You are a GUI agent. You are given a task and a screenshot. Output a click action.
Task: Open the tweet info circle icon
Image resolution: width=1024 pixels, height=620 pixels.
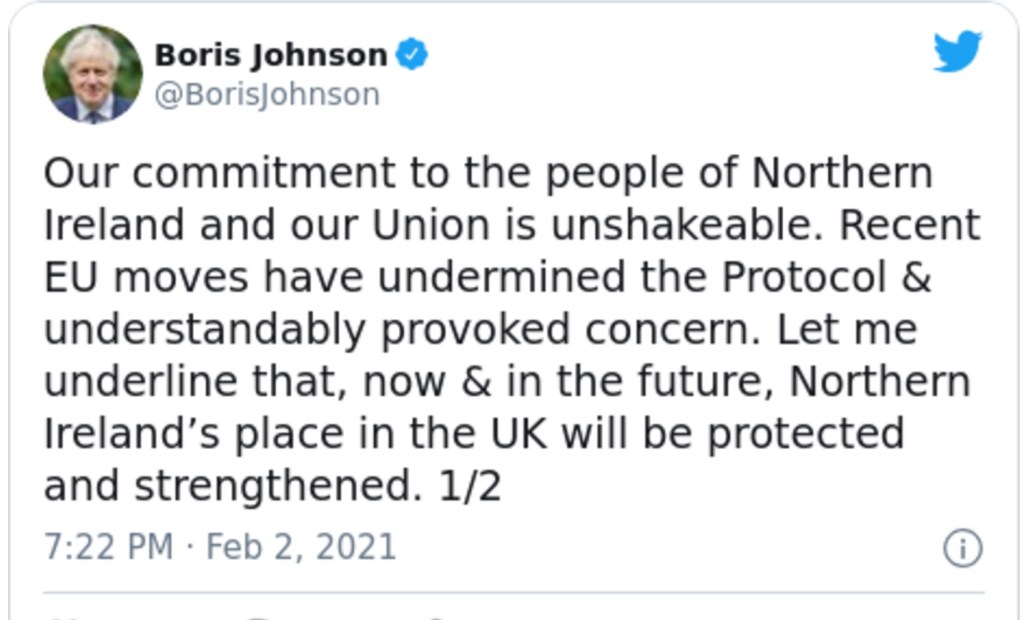963,548
